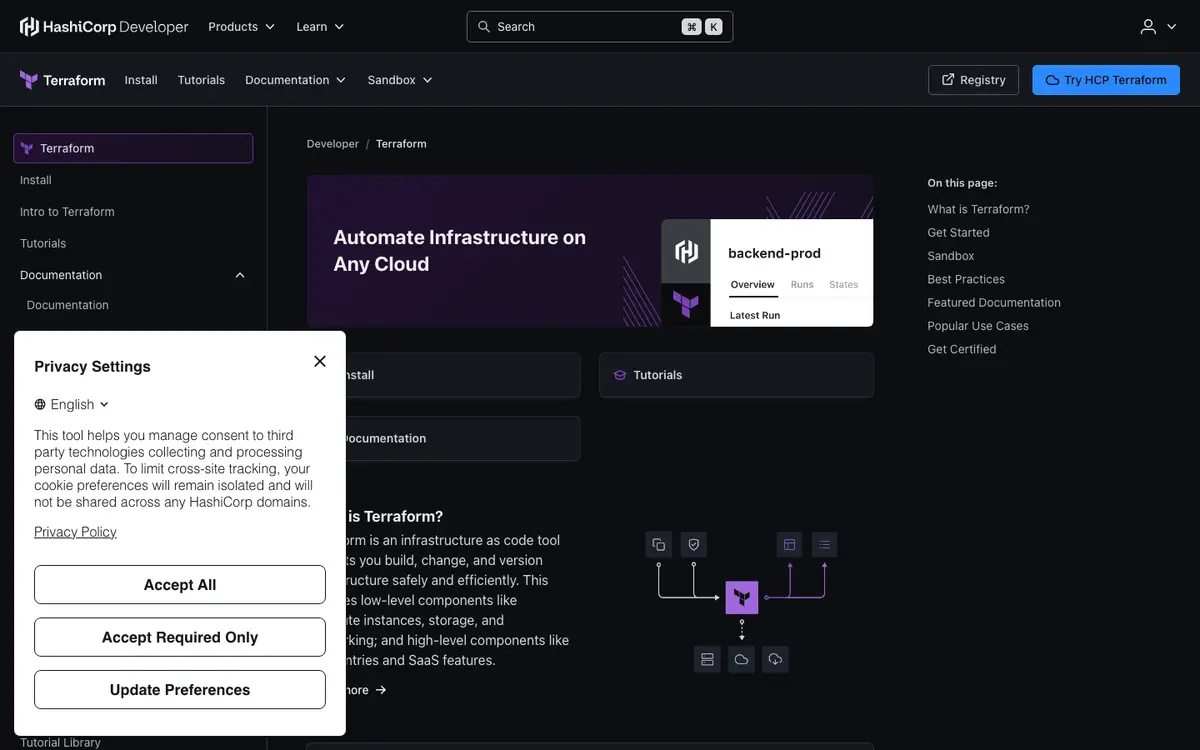Jump to Get Certified section

click(962, 349)
